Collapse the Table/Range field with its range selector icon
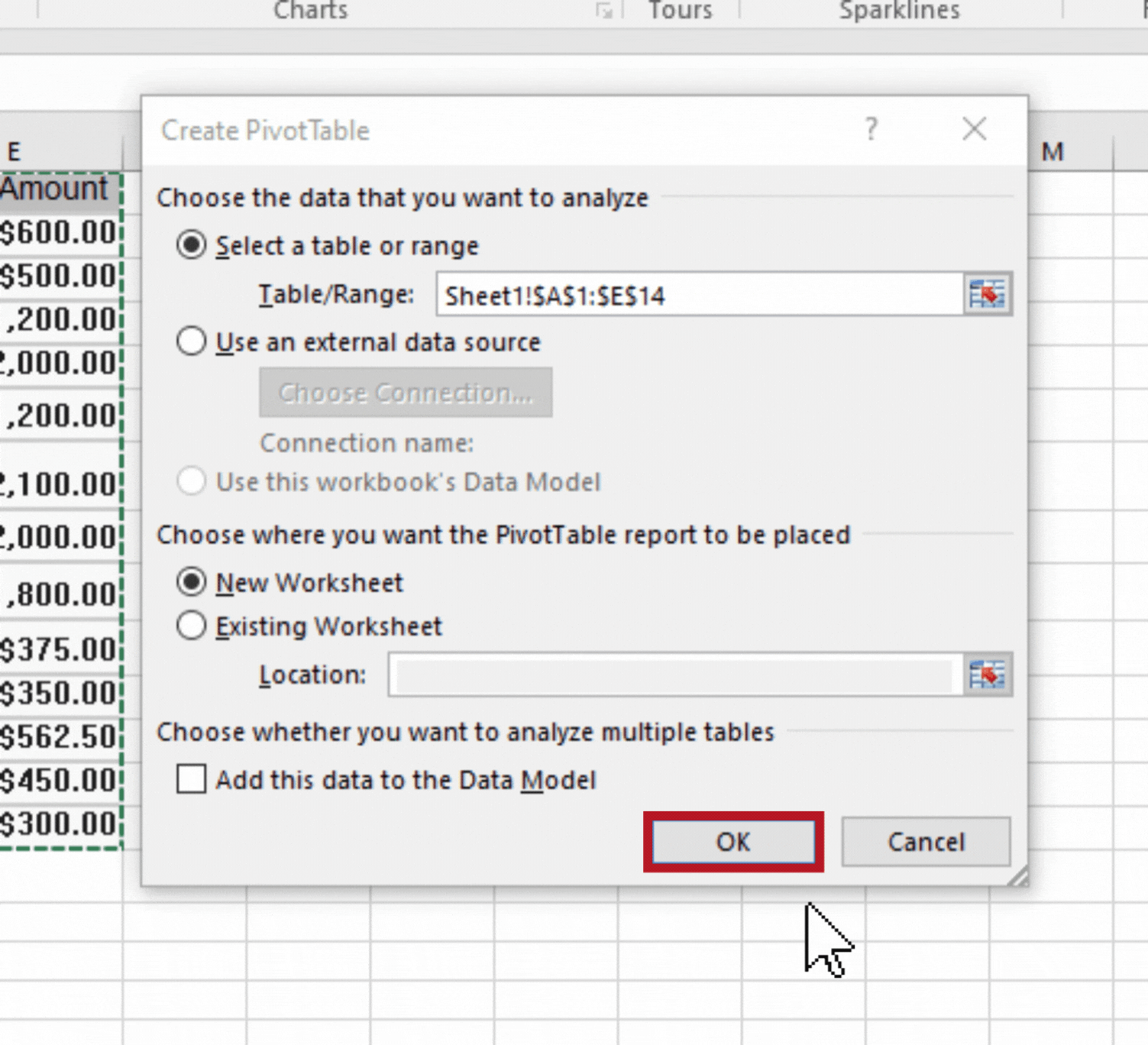 tap(989, 295)
